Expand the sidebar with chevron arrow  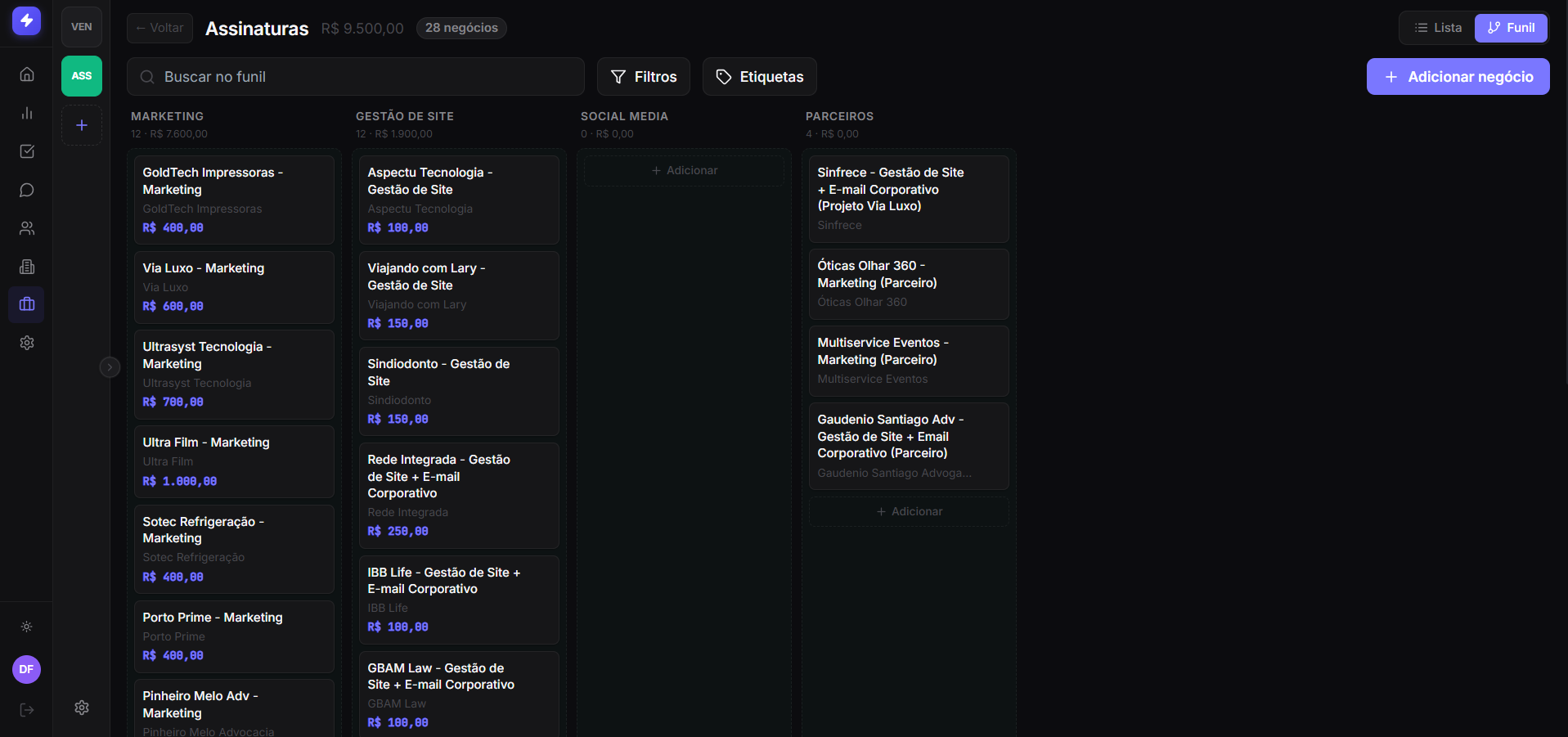110,367
